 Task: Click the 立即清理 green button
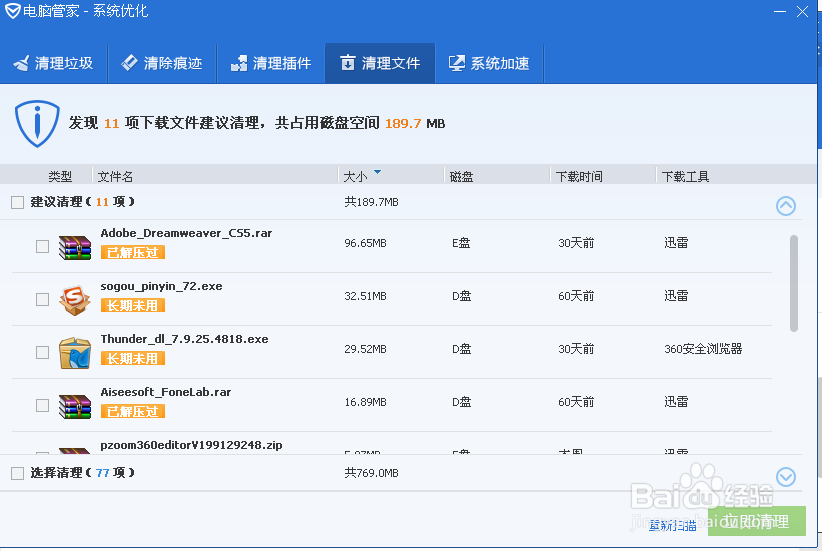[x=756, y=521]
